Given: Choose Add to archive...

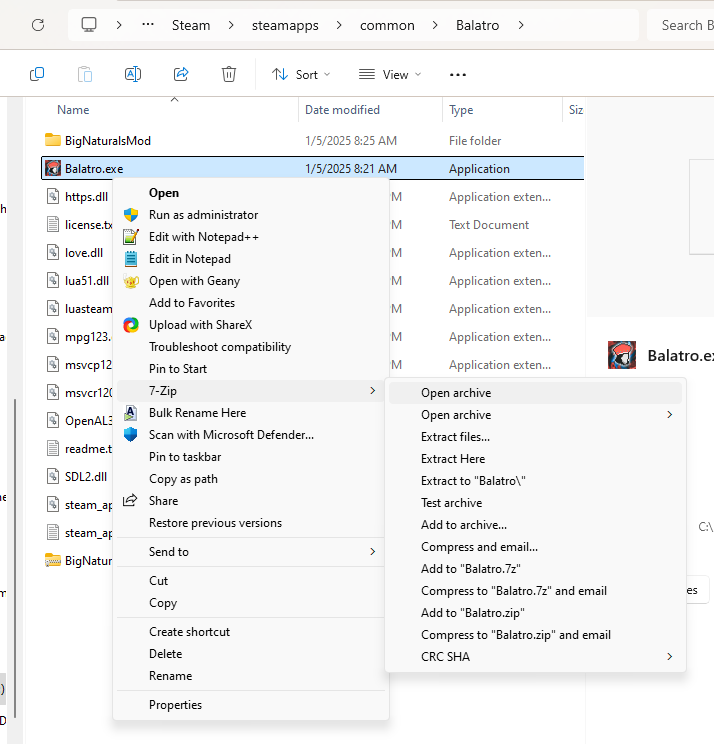Looking at the screenshot, I should [x=535, y=525].
